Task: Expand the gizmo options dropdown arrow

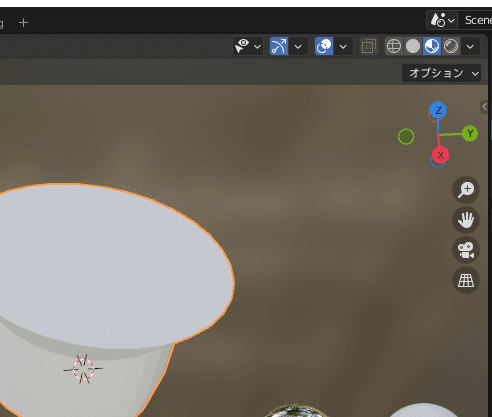Action: pos(298,46)
